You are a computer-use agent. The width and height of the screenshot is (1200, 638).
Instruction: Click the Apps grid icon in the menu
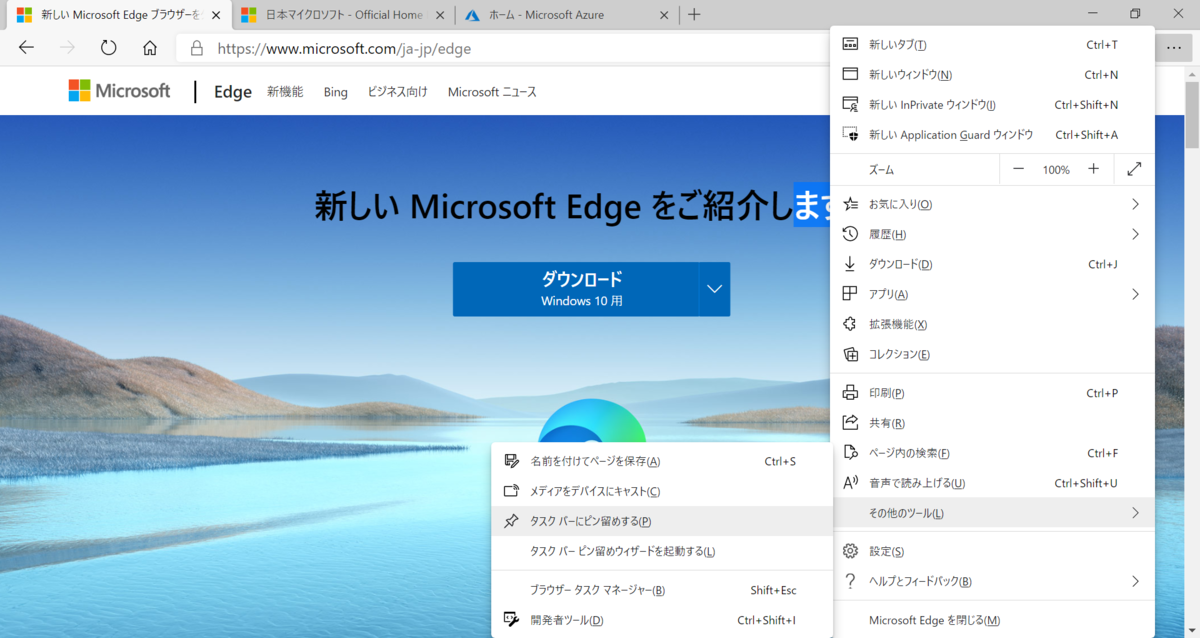(851, 294)
